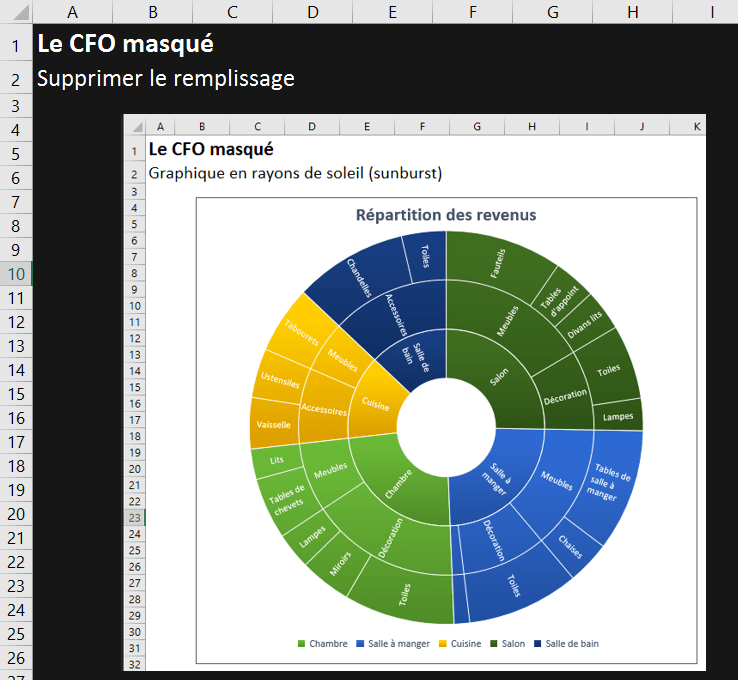
Task: Click the 'Répartition des revenus' chart title
Action: (x=446, y=215)
